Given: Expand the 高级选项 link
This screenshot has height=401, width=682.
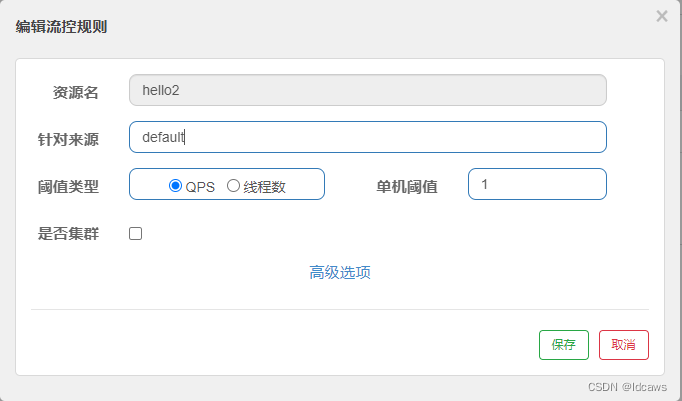Looking at the screenshot, I should click(340, 272).
